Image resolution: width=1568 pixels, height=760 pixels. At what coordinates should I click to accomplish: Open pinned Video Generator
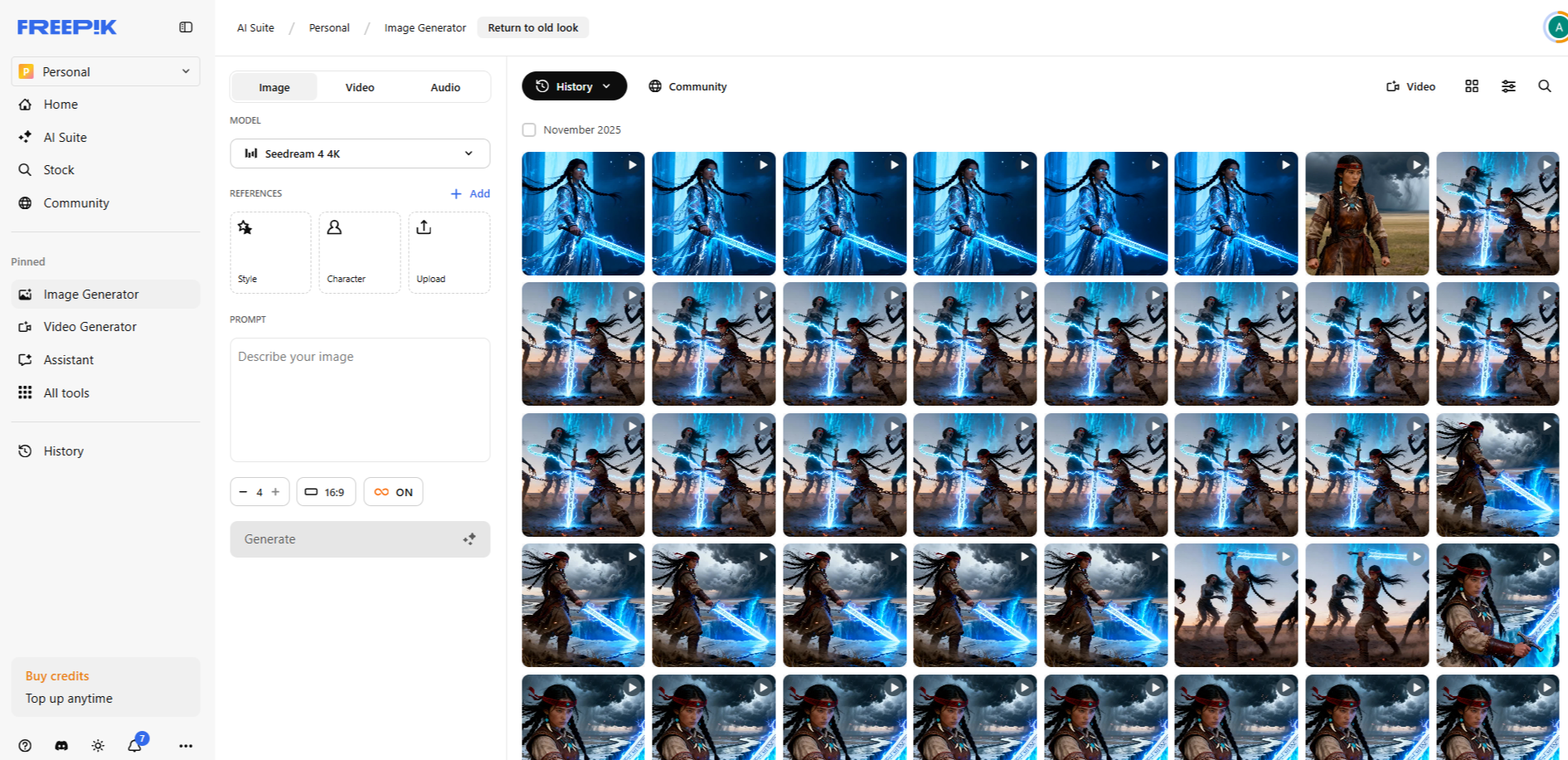coord(106,327)
